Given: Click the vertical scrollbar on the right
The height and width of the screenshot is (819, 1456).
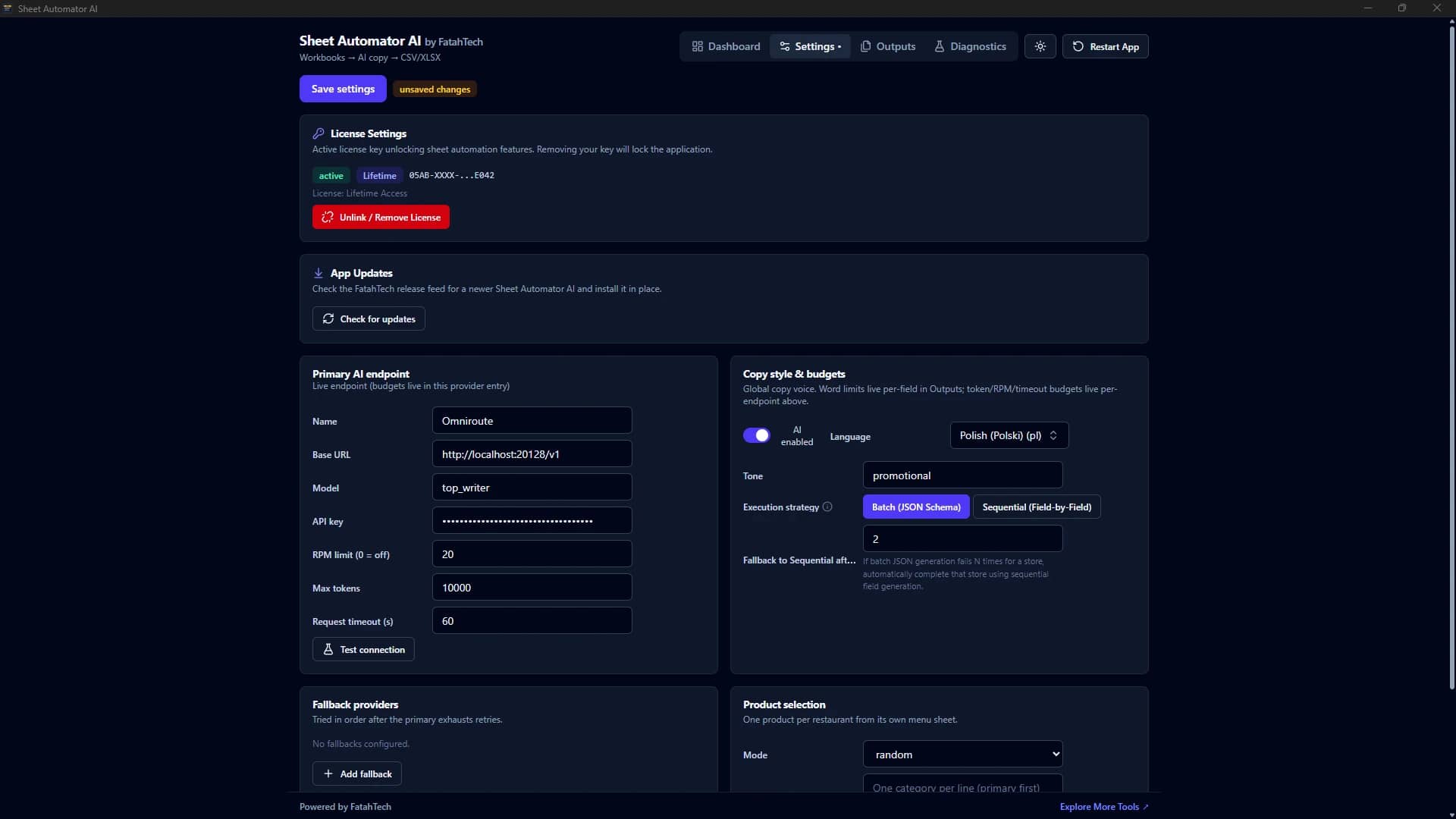Looking at the screenshot, I should point(1451,356).
